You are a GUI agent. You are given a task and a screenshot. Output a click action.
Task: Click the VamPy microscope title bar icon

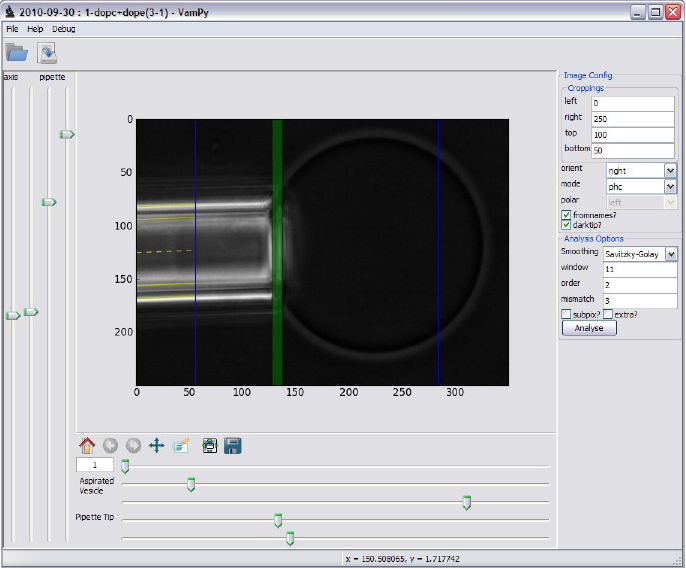10,12
